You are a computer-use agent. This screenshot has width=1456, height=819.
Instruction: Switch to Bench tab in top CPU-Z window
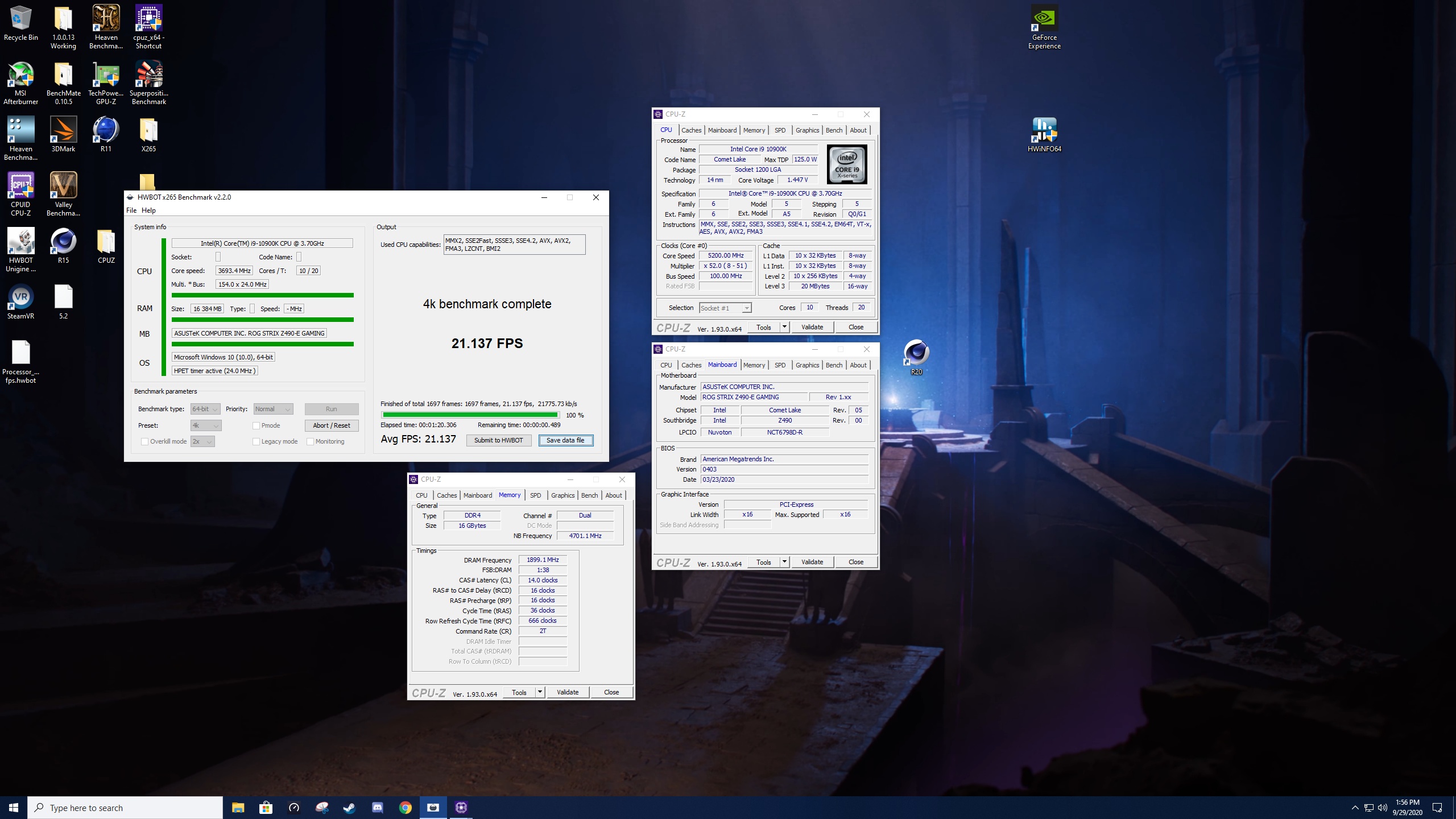(834, 130)
